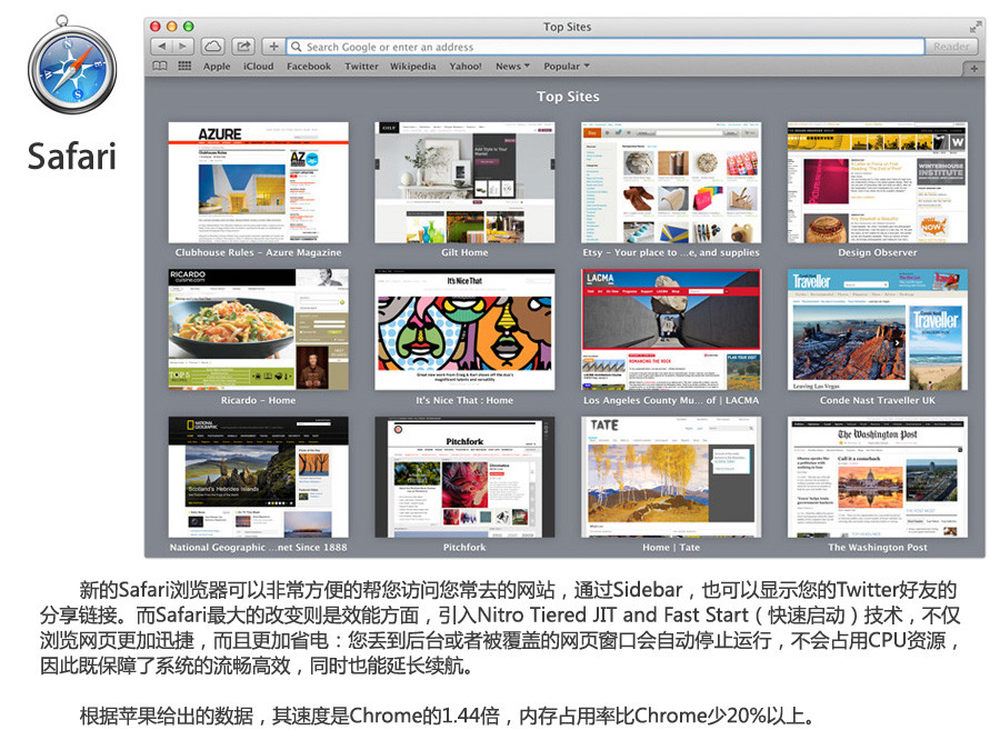Screen dimensions: 1000x750
Task: Open the Twitter bookmark
Action: pos(362,66)
